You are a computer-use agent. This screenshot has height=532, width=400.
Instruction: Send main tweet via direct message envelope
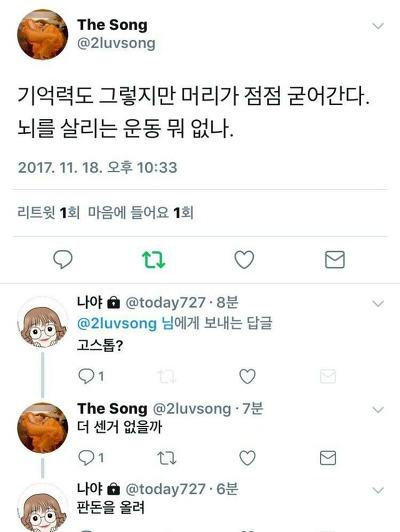(x=335, y=260)
